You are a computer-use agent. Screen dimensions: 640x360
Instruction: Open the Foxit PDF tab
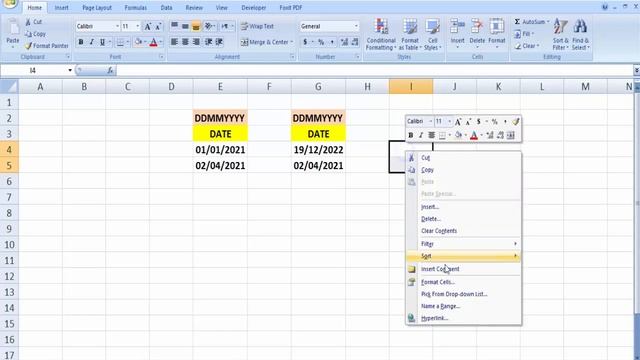tap(291, 8)
